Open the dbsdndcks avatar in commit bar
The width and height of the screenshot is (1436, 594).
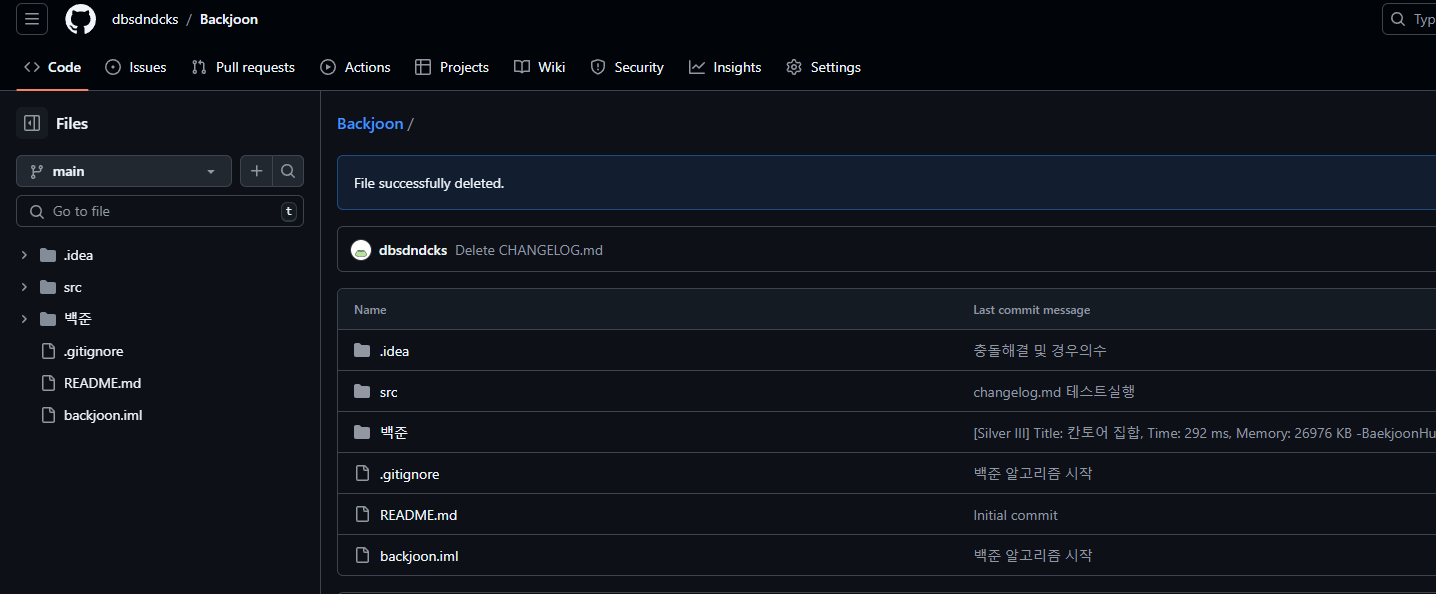(x=361, y=250)
